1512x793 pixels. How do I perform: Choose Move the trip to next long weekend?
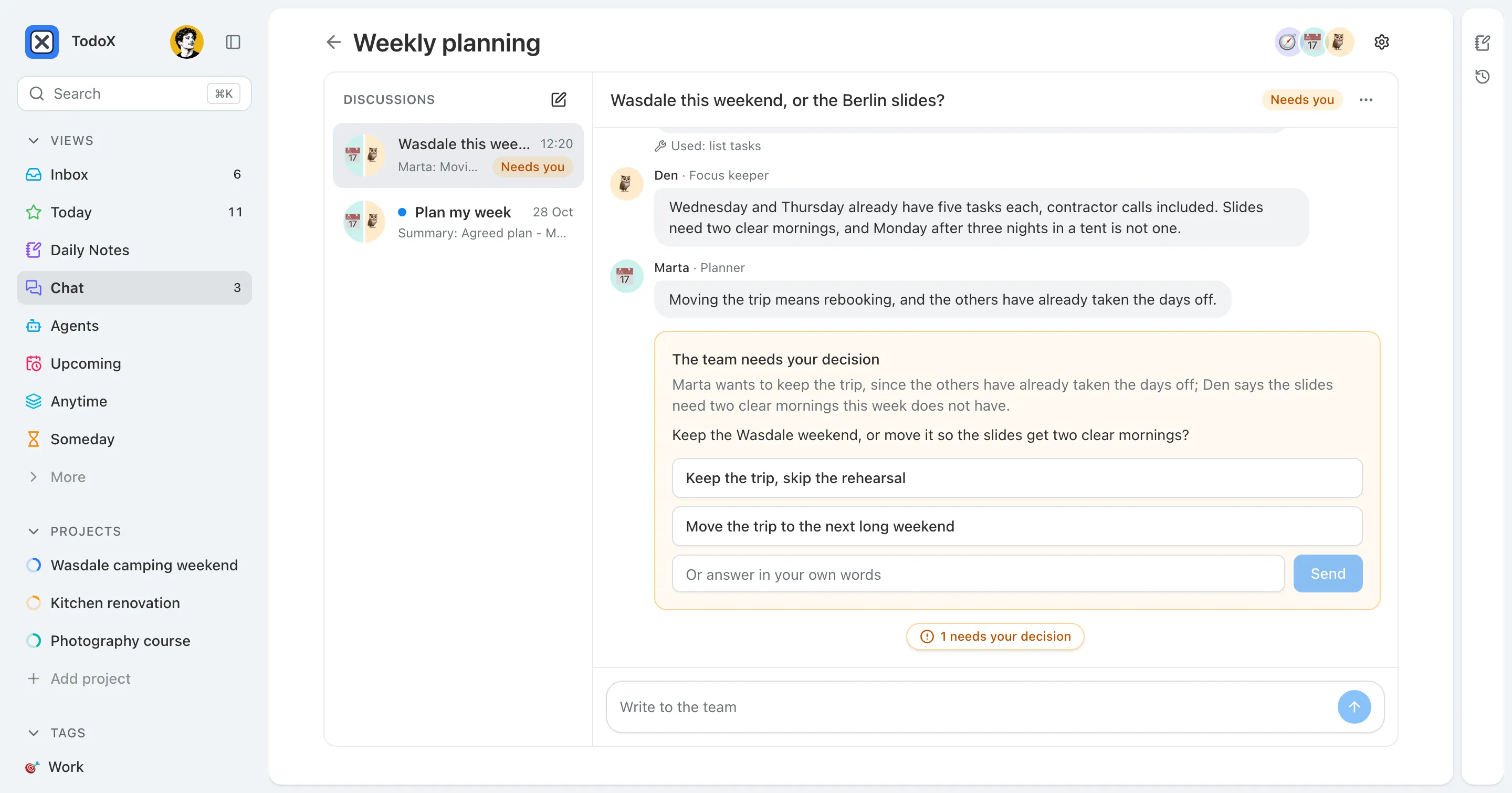[1017, 527]
